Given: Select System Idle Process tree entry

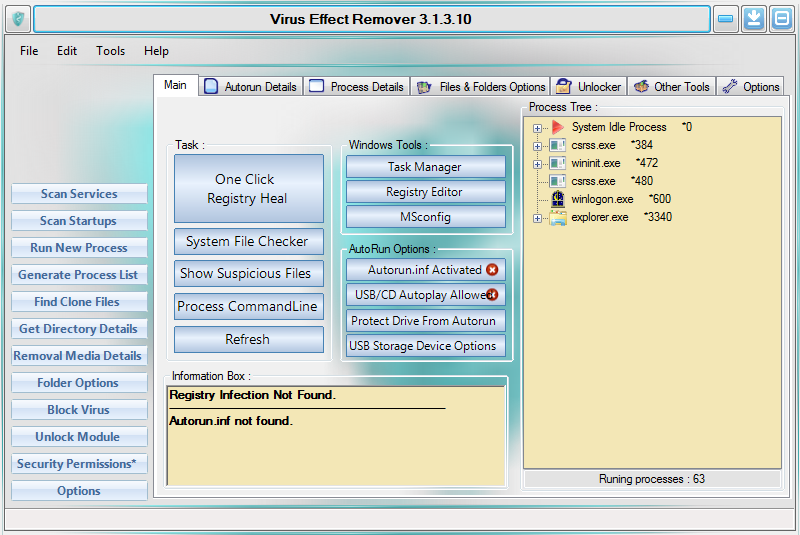Looking at the screenshot, I should point(632,127).
